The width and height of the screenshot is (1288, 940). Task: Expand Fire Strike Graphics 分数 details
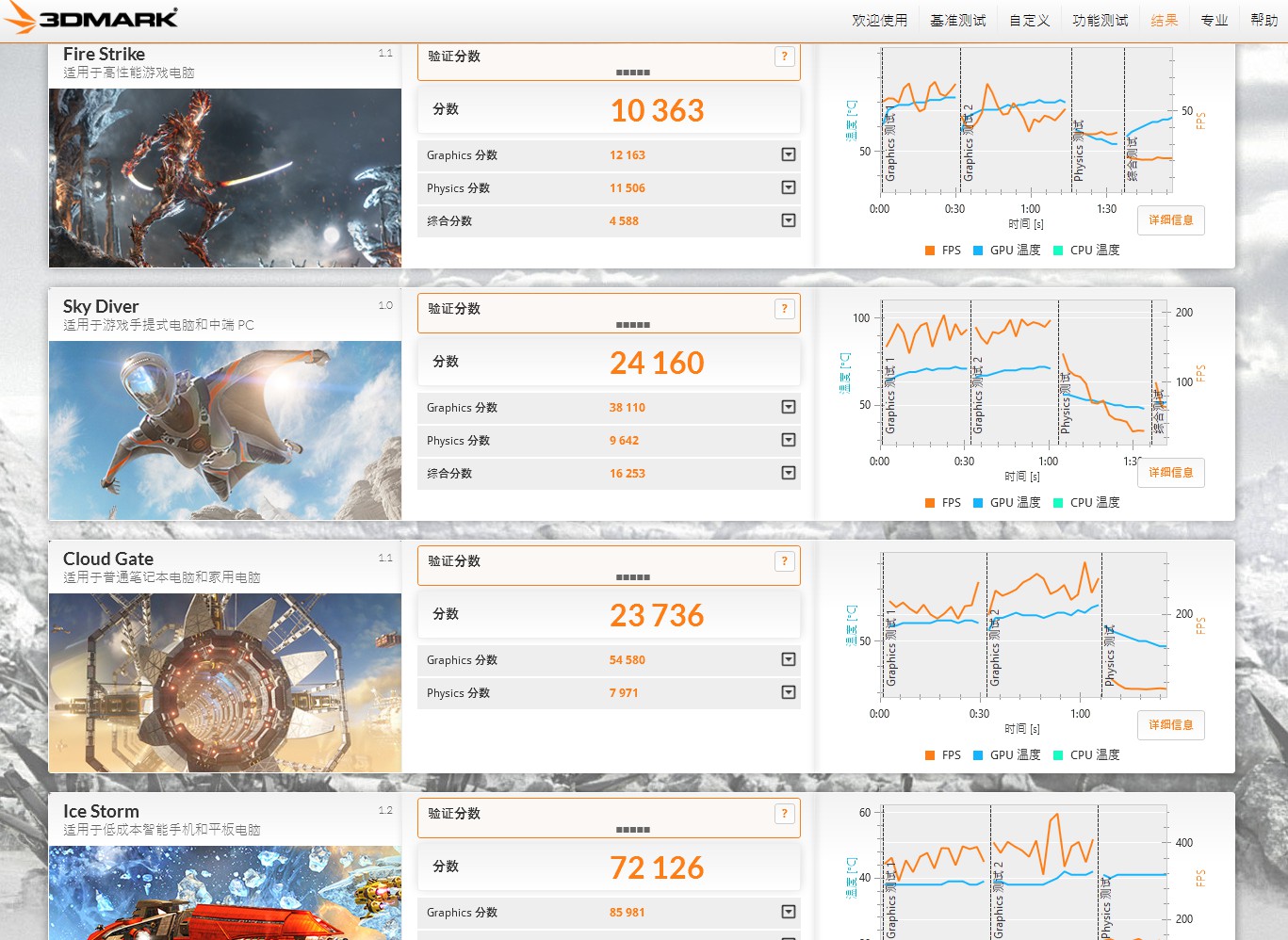[789, 154]
